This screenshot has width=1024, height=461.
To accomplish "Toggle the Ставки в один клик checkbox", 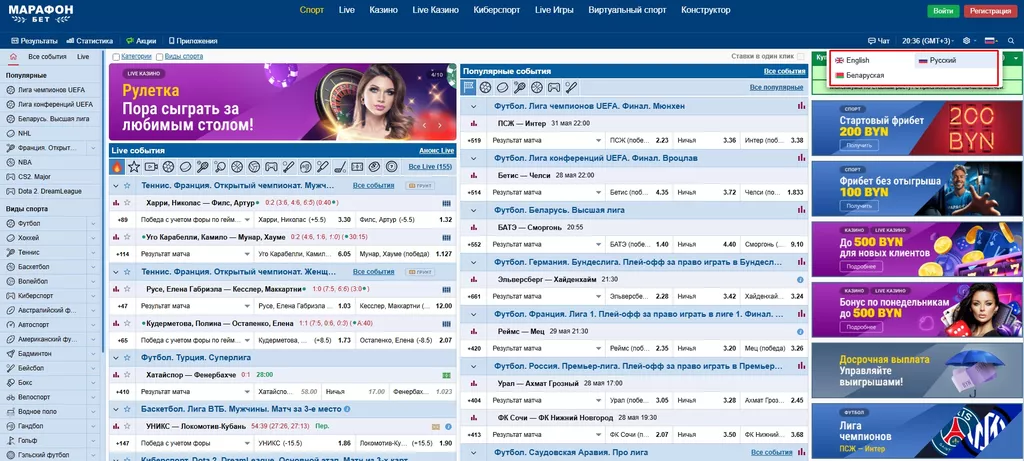I will pyautogui.click(x=801, y=57).
